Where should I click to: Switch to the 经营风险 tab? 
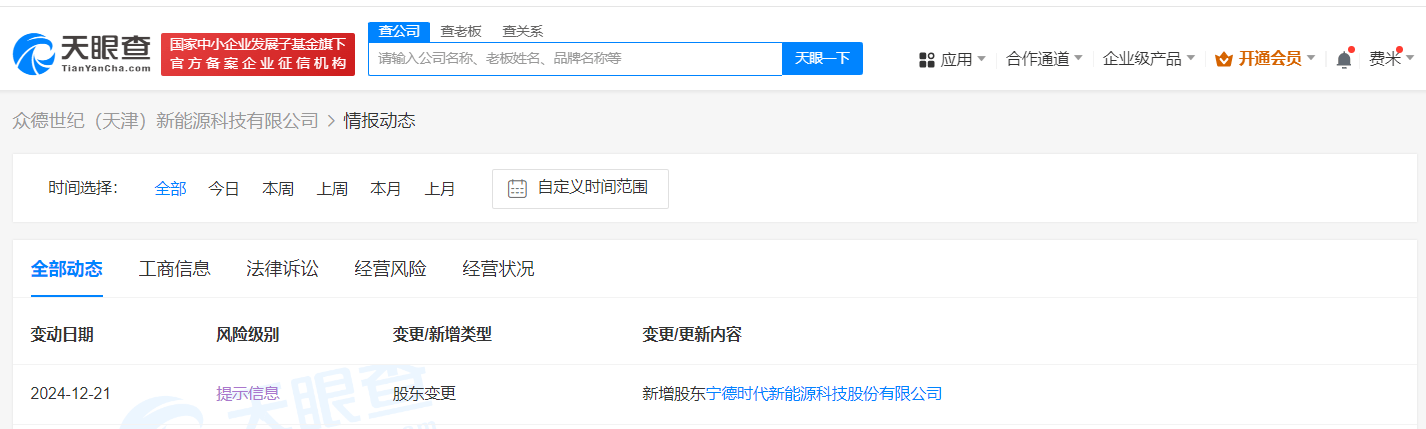tap(391, 269)
